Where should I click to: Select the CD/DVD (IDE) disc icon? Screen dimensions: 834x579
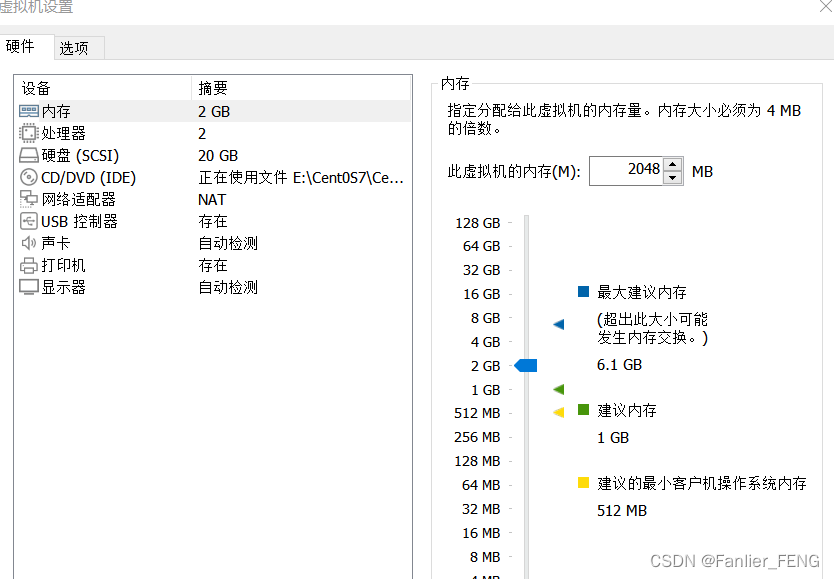(x=30, y=177)
